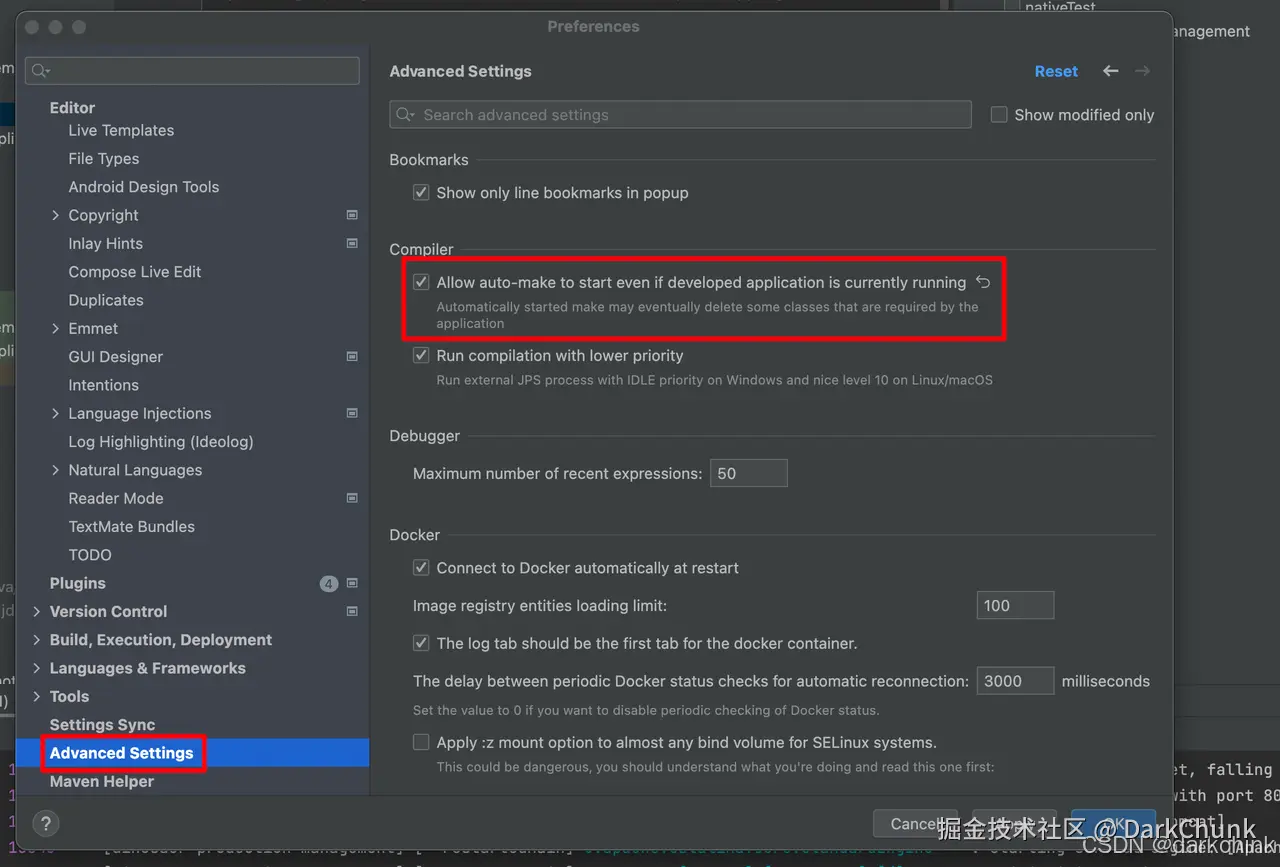The image size is (1280, 867).
Task: Open Settings Sync page
Action: pos(102,725)
